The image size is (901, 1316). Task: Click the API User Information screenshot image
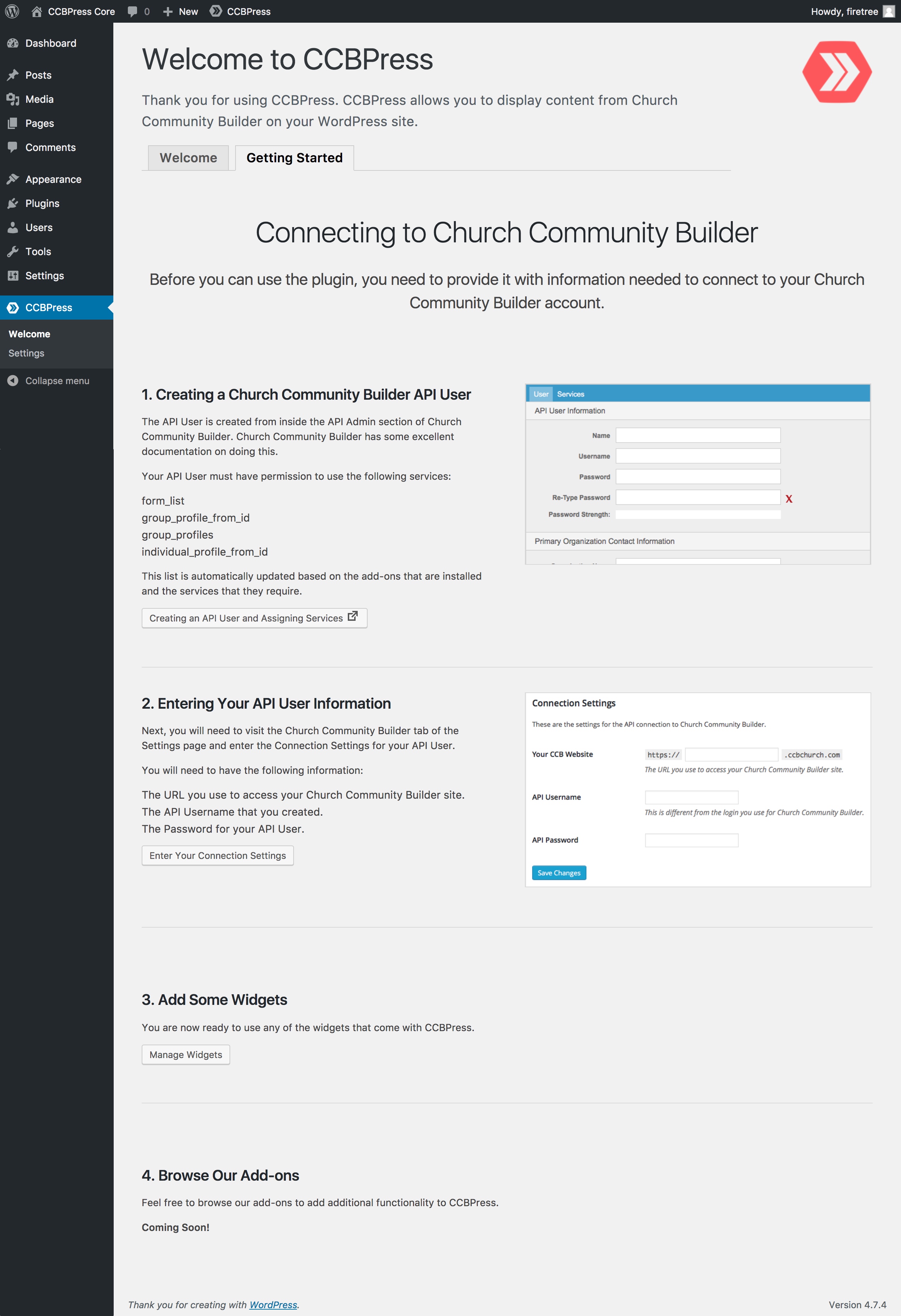[698, 474]
